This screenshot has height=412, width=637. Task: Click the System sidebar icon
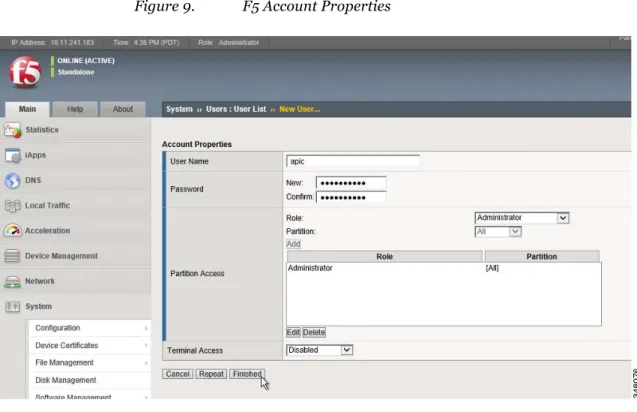[12, 306]
